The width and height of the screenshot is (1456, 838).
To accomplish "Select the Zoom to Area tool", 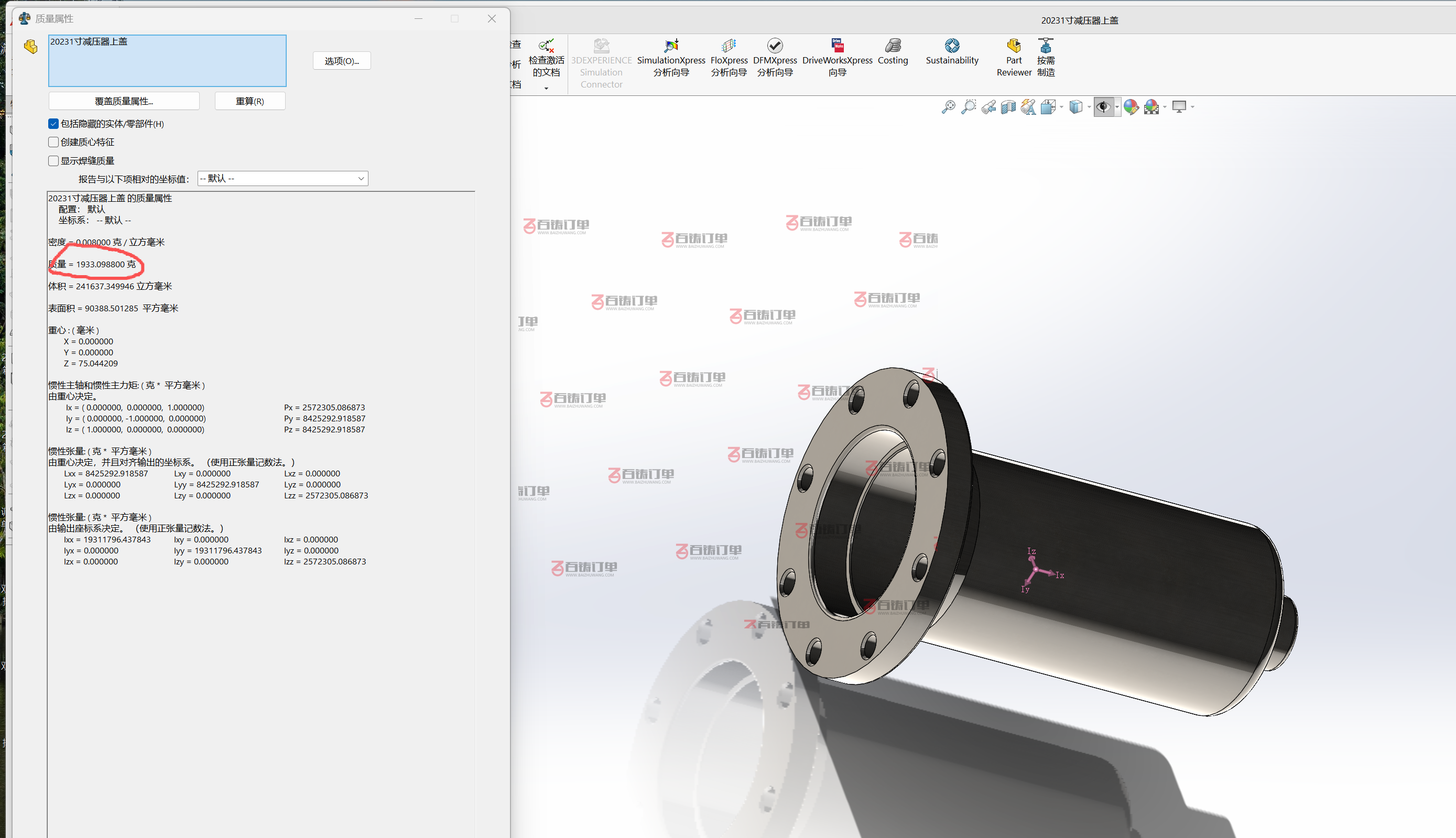I will pyautogui.click(x=968, y=106).
